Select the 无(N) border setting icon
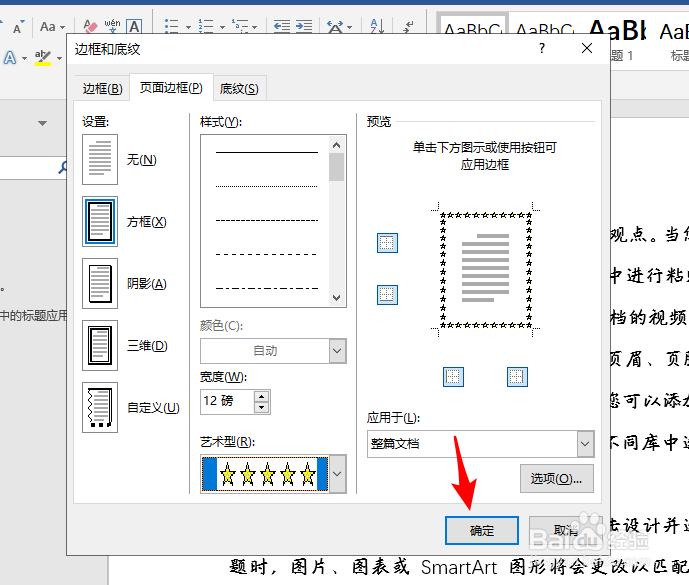Image resolution: width=689 pixels, height=585 pixels. [100, 160]
